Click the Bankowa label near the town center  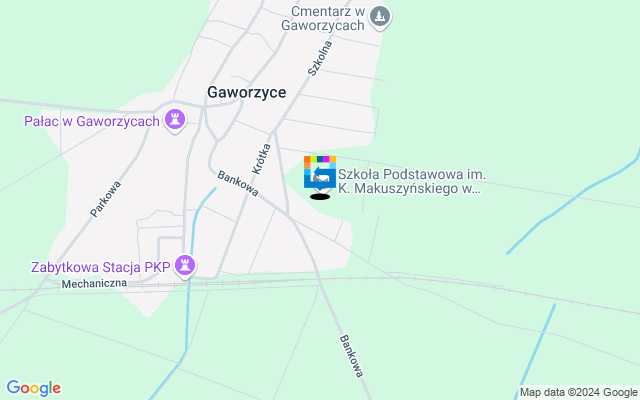[x=238, y=183]
